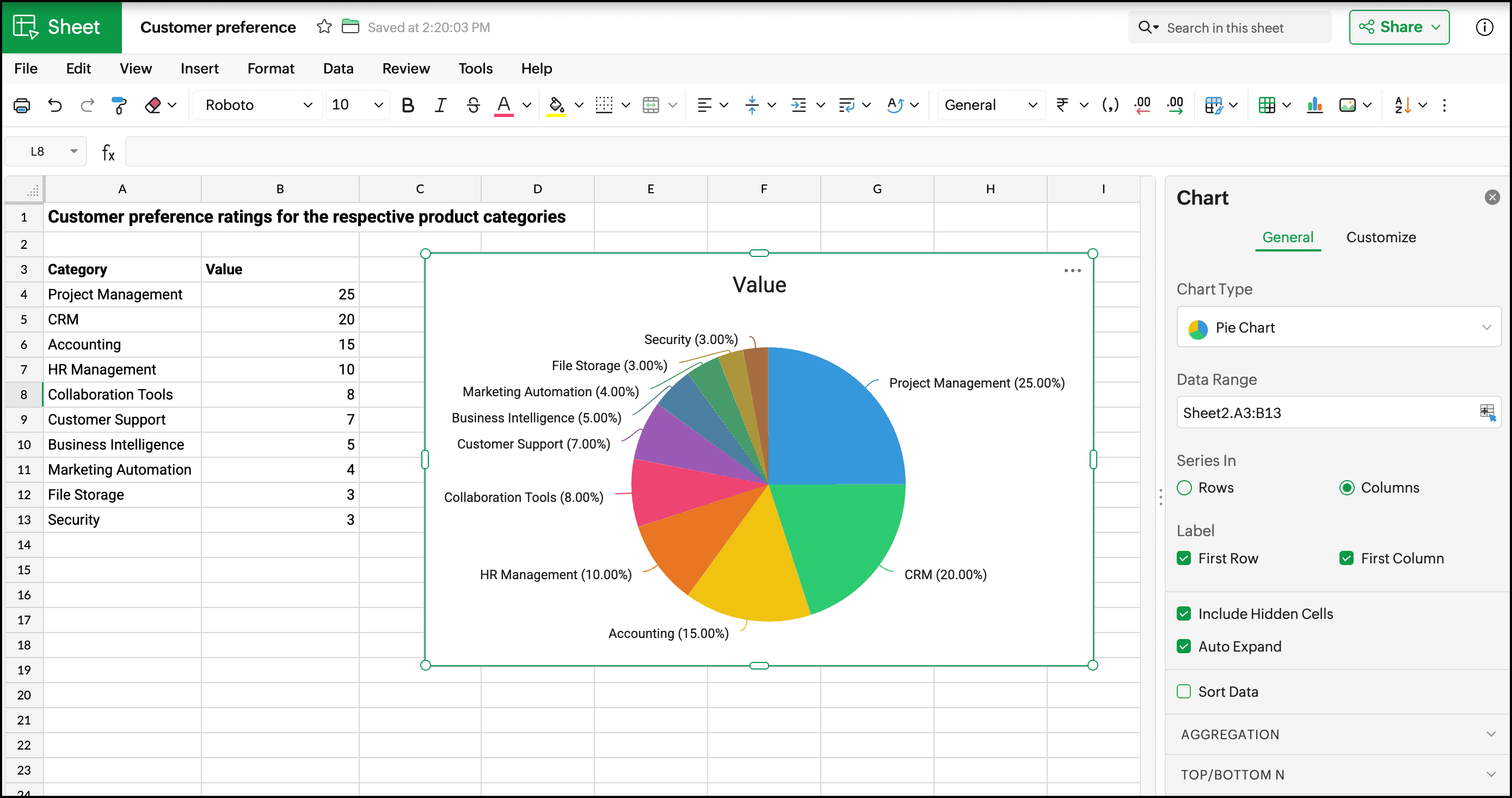Enable the Sort Data checkbox

(x=1184, y=692)
